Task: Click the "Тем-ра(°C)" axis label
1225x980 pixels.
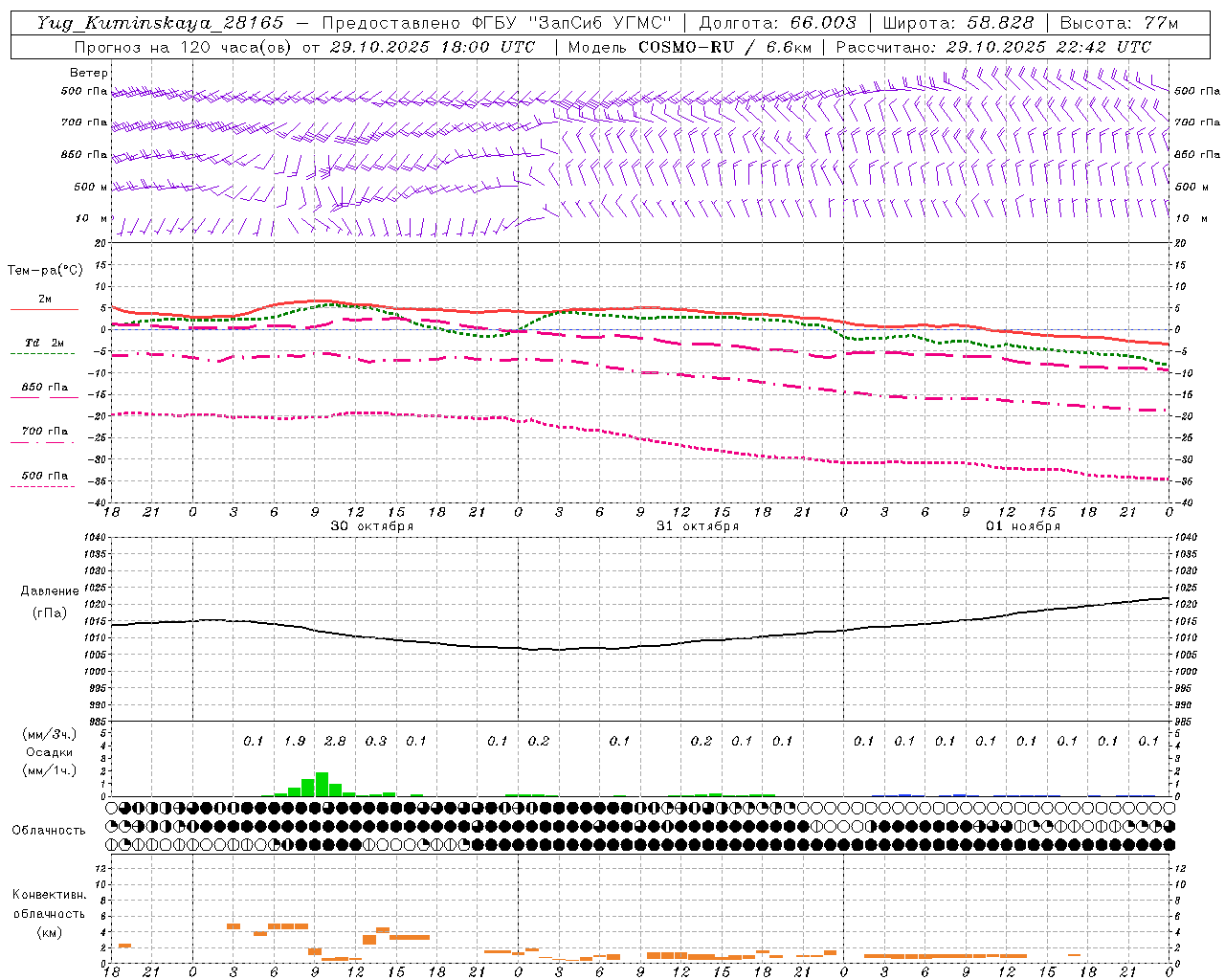Action: [45, 271]
